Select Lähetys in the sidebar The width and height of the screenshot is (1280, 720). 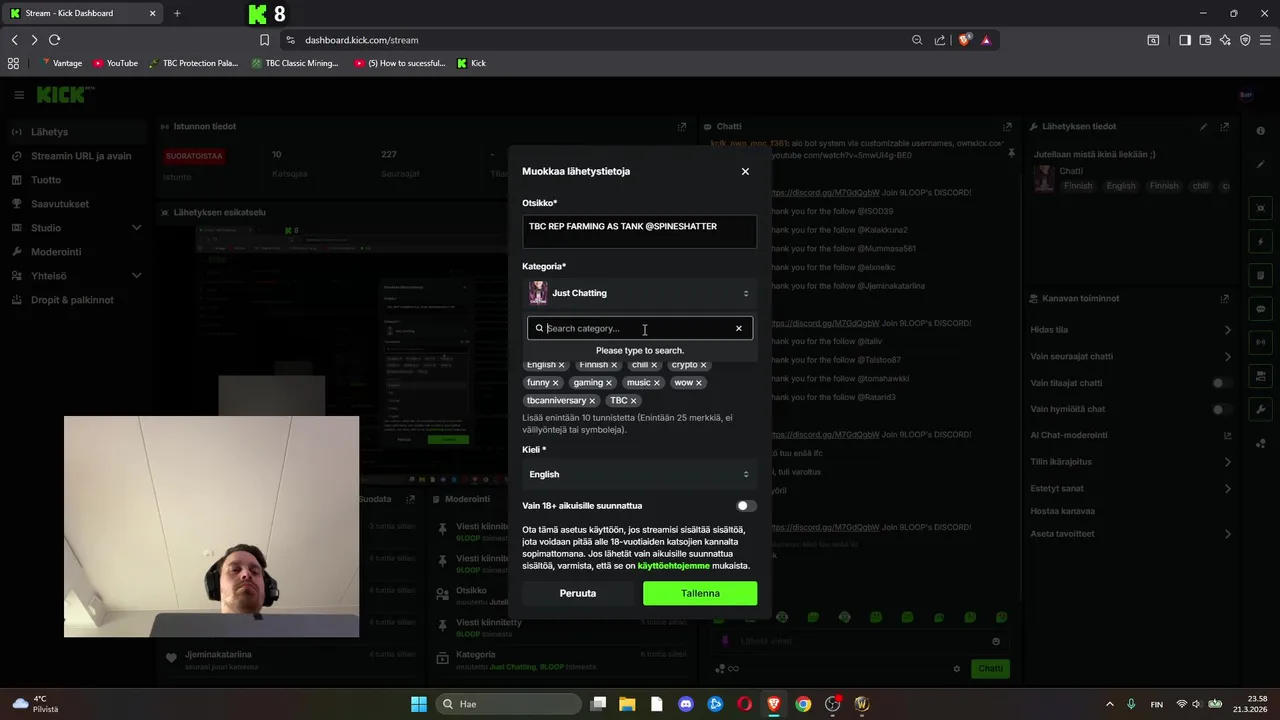[x=75, y=132]
